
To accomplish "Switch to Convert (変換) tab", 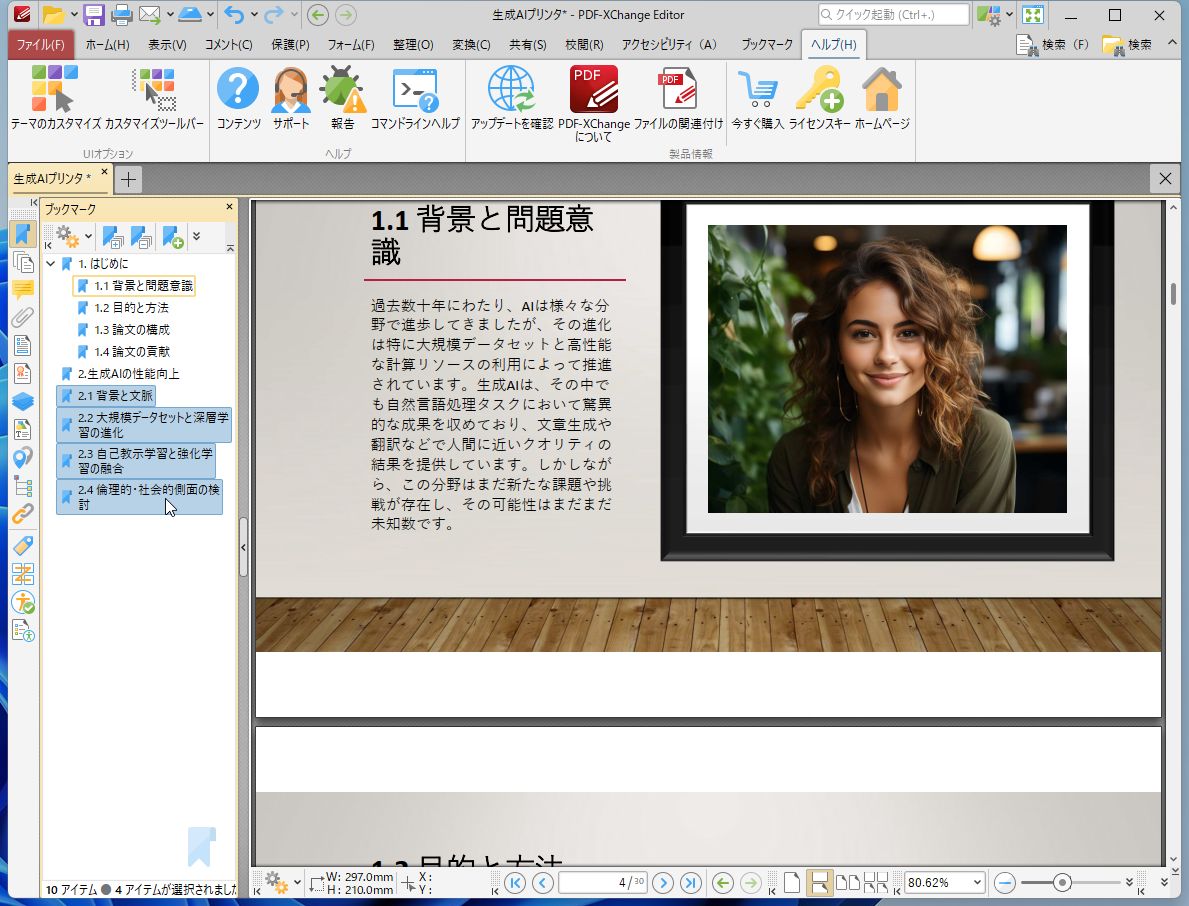I will [x=471, y=45].
